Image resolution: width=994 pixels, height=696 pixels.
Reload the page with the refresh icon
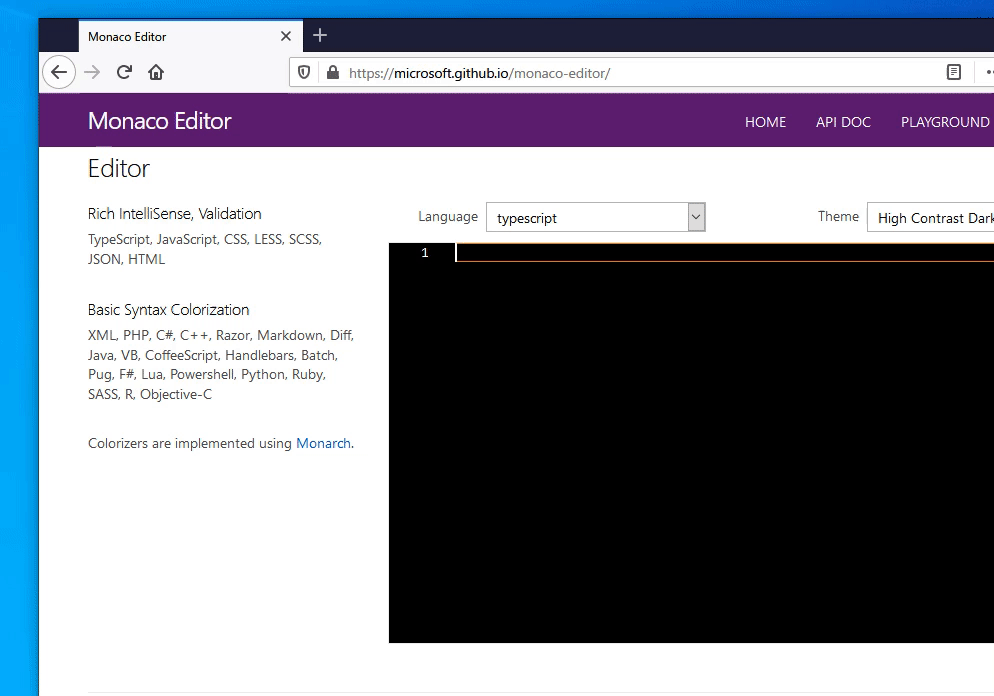click(124, 72)
